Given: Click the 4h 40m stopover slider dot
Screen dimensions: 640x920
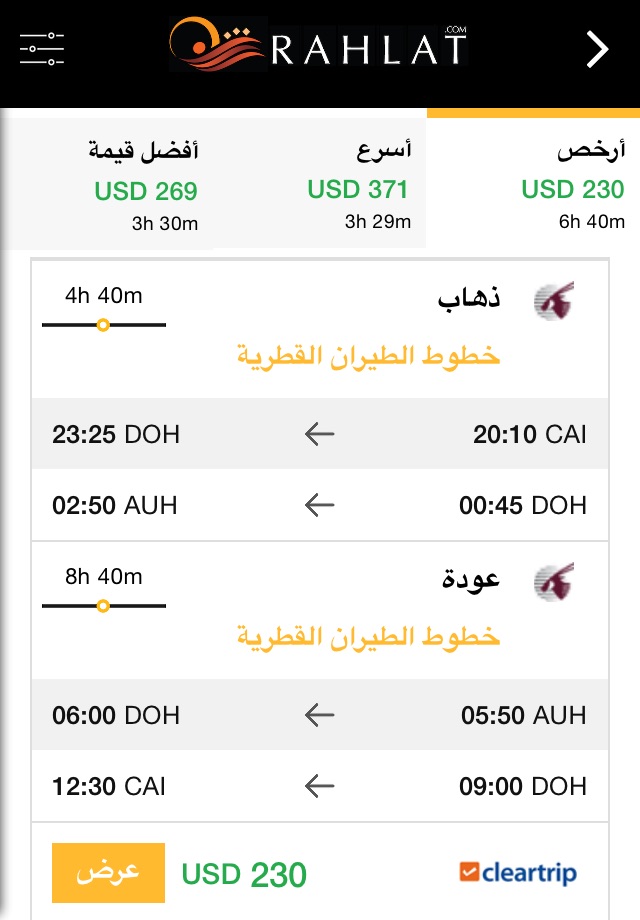Looking at the screenshot, I should [103, 325].
